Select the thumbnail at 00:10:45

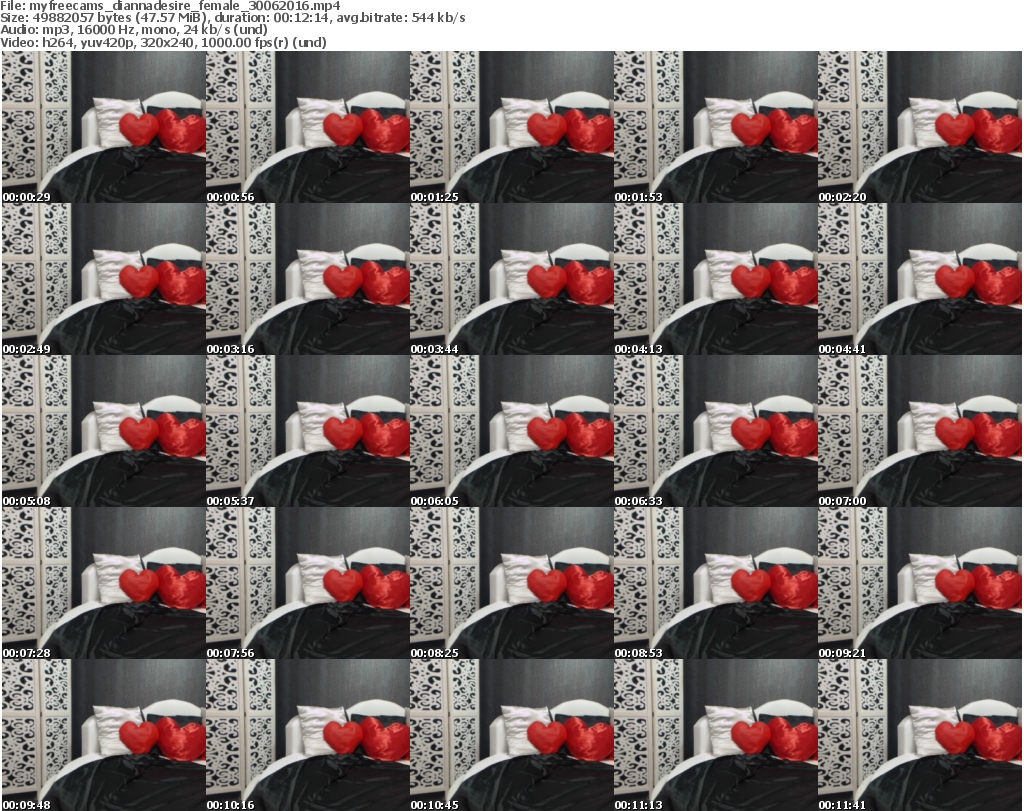coord(511,735)
